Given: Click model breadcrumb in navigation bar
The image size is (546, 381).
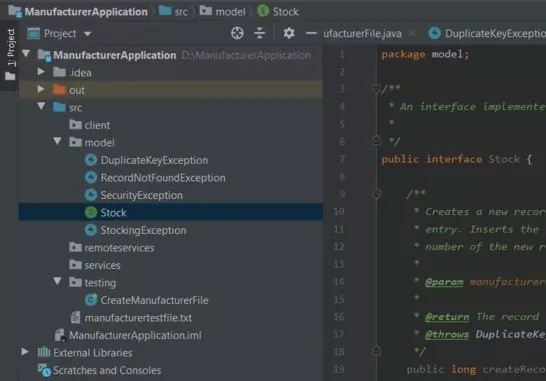Looking at the screenshot, I should pyautogui.click(x=231, y=12).
